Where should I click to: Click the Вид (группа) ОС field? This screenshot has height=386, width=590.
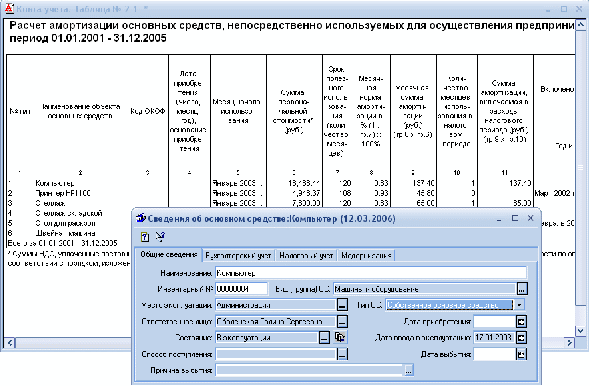425,289
